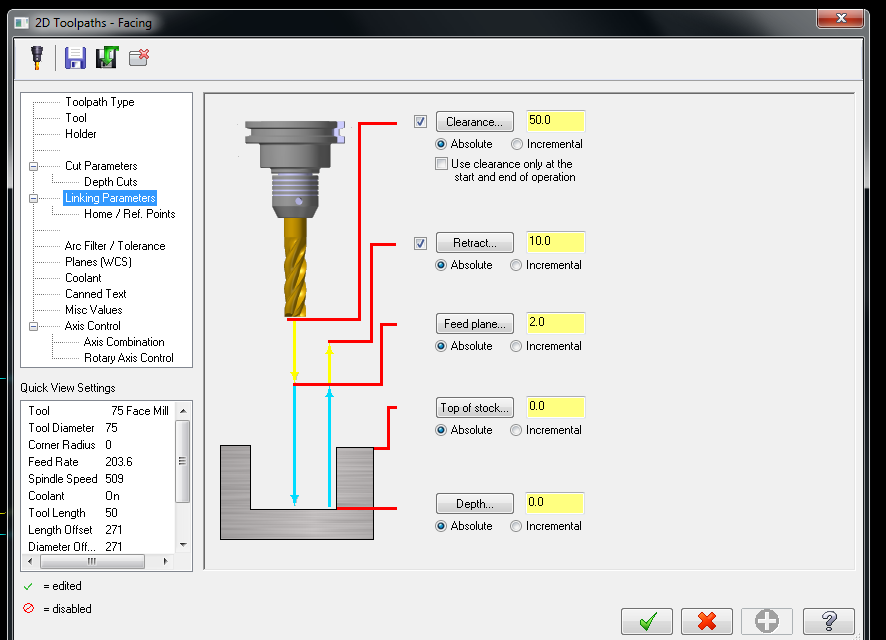Screen dimensions: 886x640
Task: Click the green load parameters floppy icon
Action: [107, 58]
